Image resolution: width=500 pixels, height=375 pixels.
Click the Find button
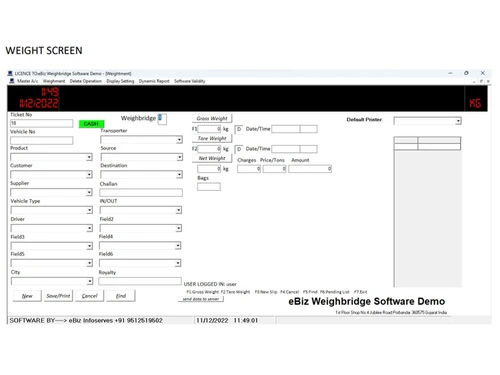[x=121, y=296]
